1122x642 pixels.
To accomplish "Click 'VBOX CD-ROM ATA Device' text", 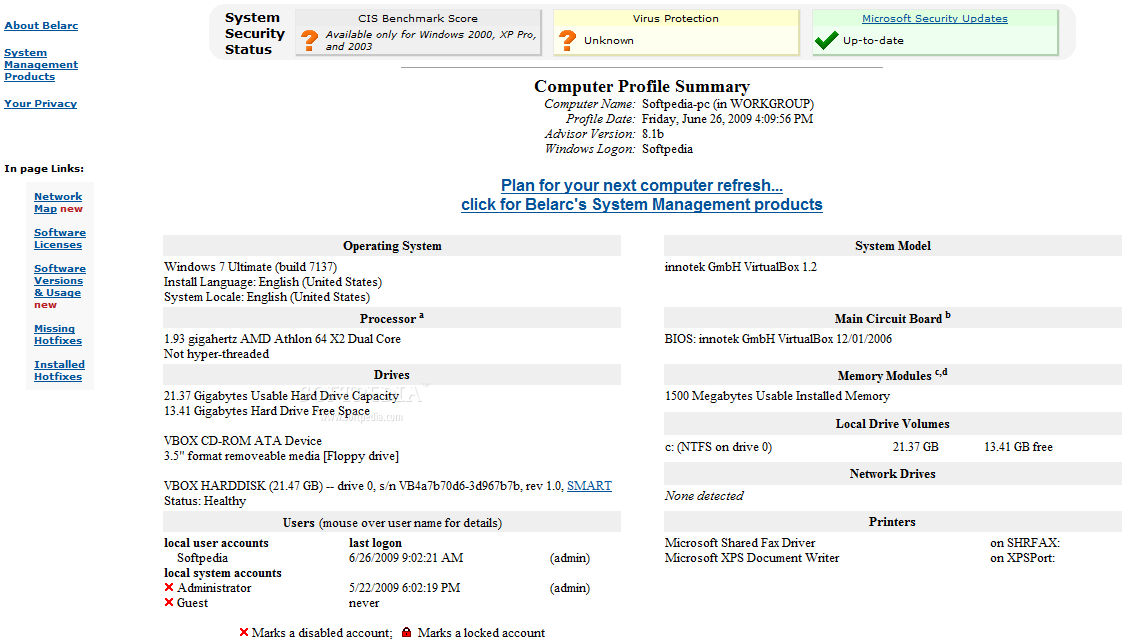I will click(243, 441).
